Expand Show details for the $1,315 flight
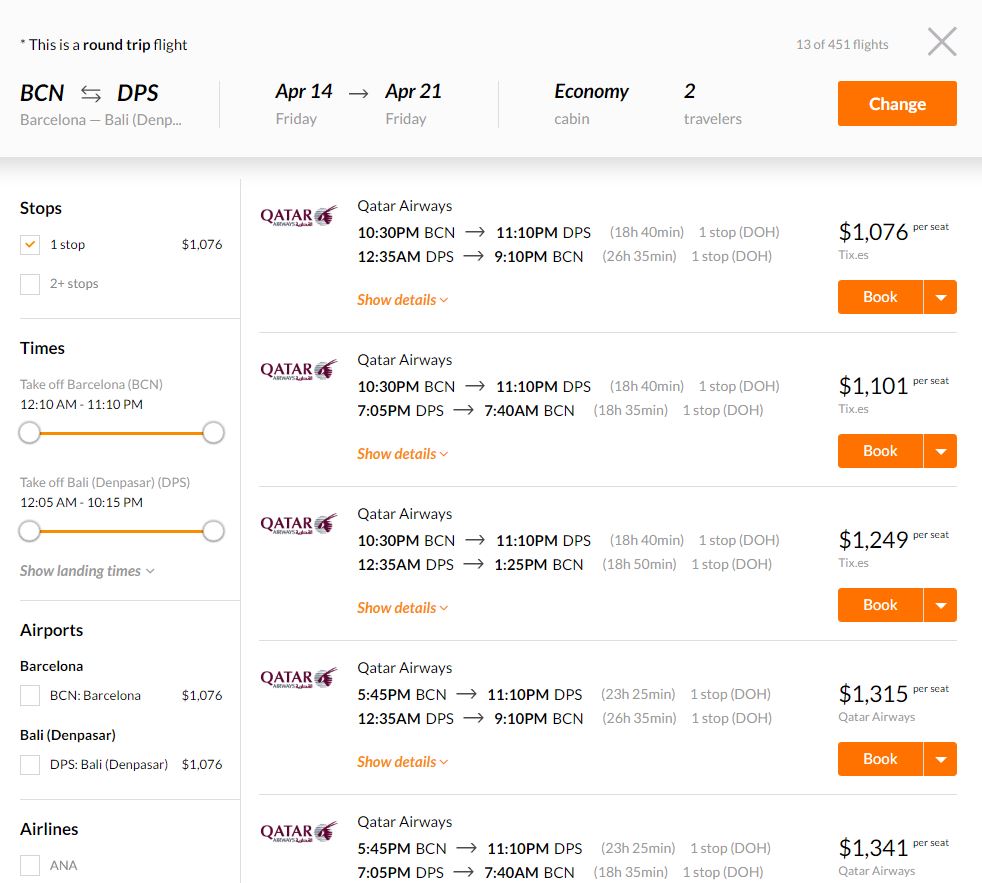The height and width of the screenshot is (883, 982). click(402, 762)
